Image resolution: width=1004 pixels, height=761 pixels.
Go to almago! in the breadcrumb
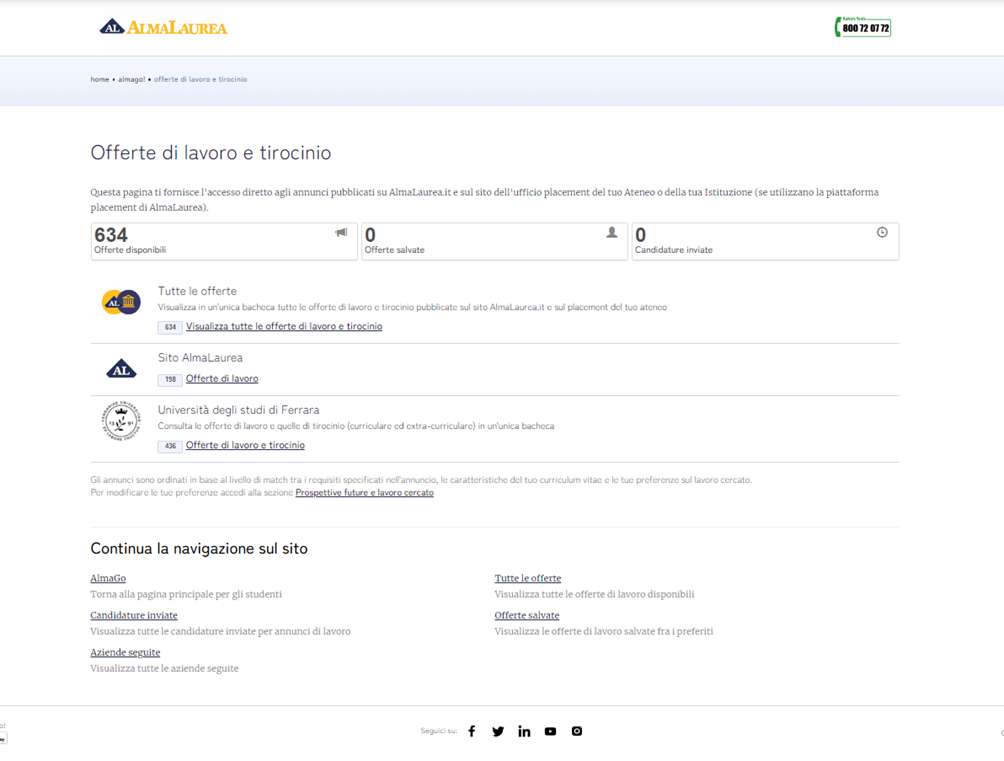[131, 79]
